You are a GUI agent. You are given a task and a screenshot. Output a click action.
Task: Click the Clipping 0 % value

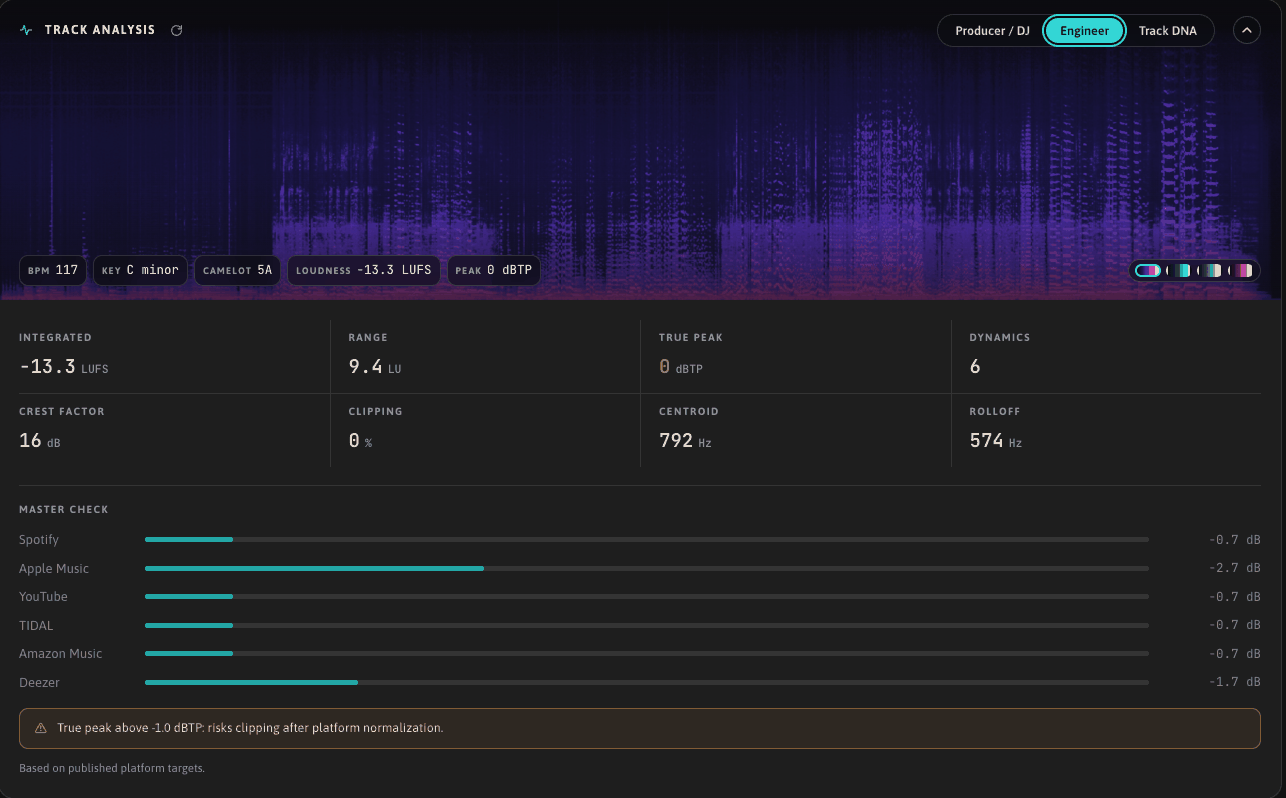pos(360,440)
